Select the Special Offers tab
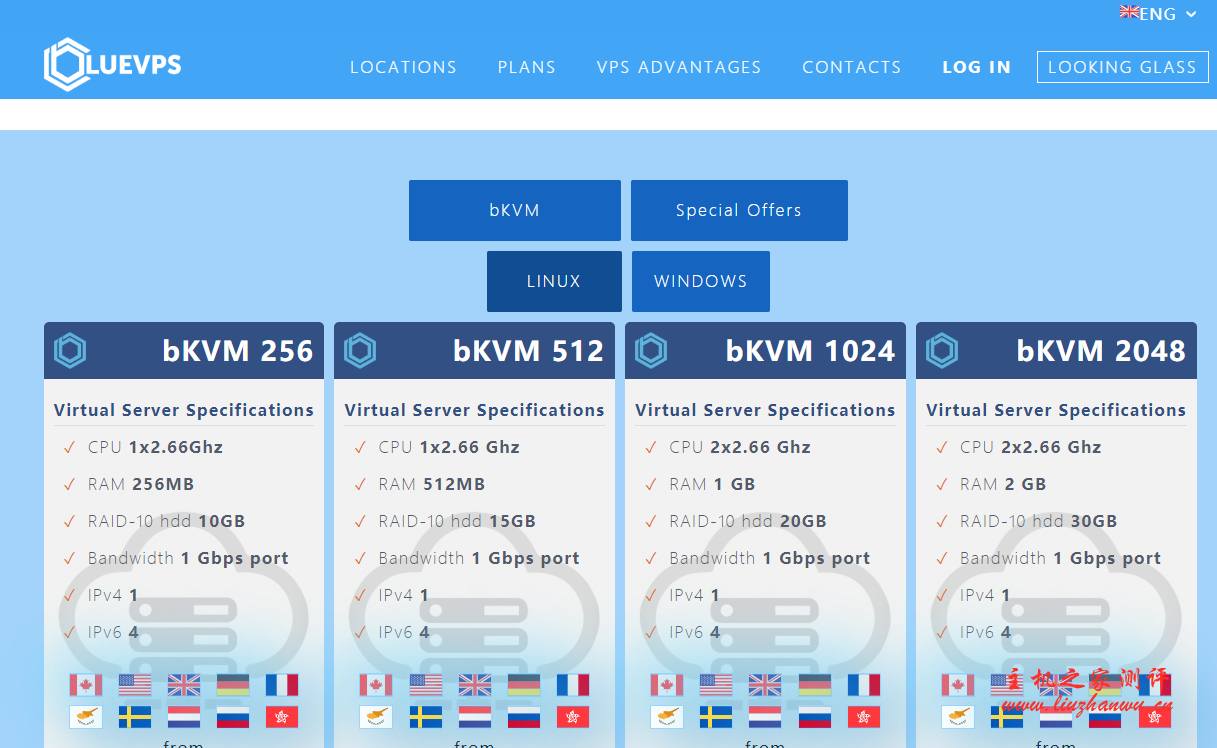 tap(739, 210)
